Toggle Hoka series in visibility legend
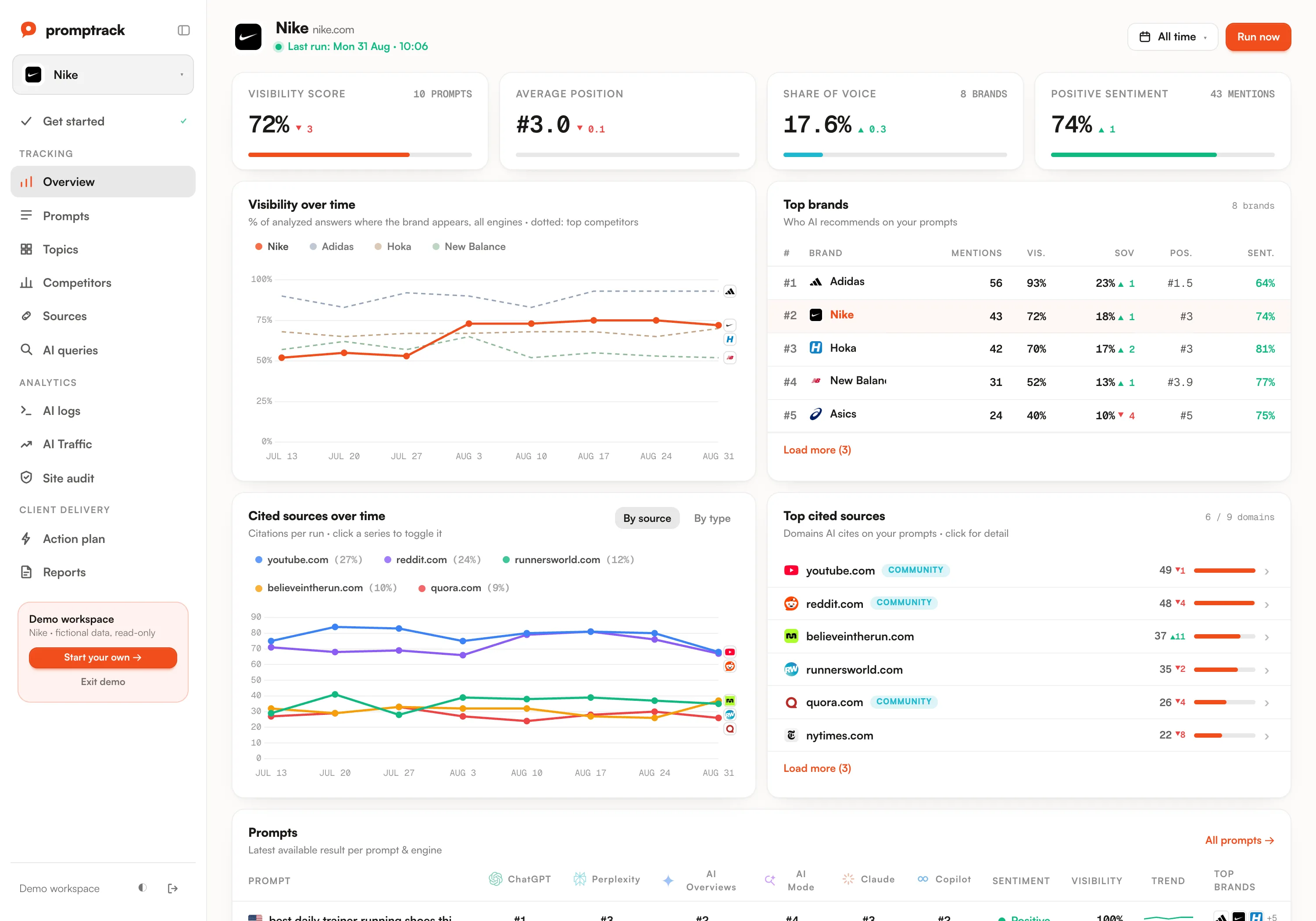1316x921 pixels. [393, 247]
